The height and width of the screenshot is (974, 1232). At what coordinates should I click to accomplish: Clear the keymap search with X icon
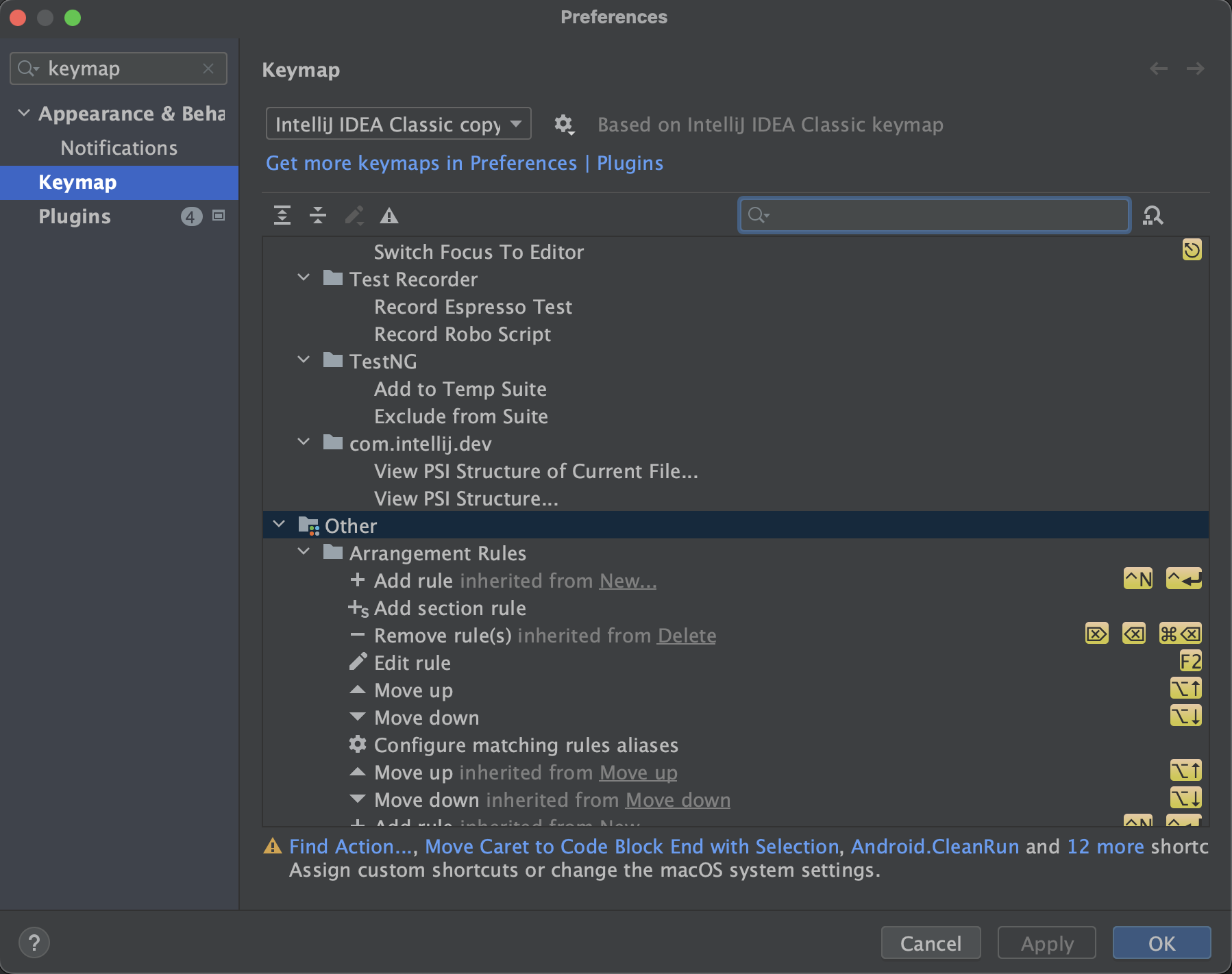pos(208,68)
